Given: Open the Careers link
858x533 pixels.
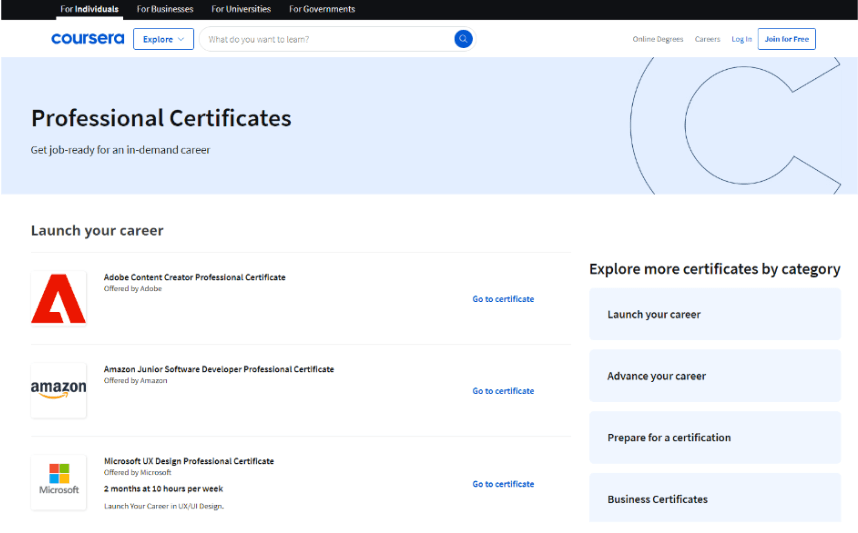Looking at the screenshot, I should pos(707,39).
